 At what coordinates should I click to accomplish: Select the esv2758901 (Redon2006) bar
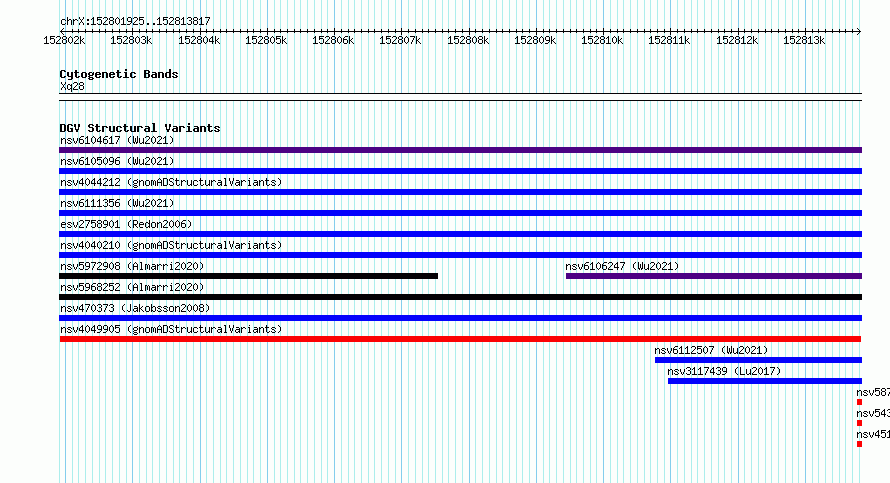(x=460, y=234)
